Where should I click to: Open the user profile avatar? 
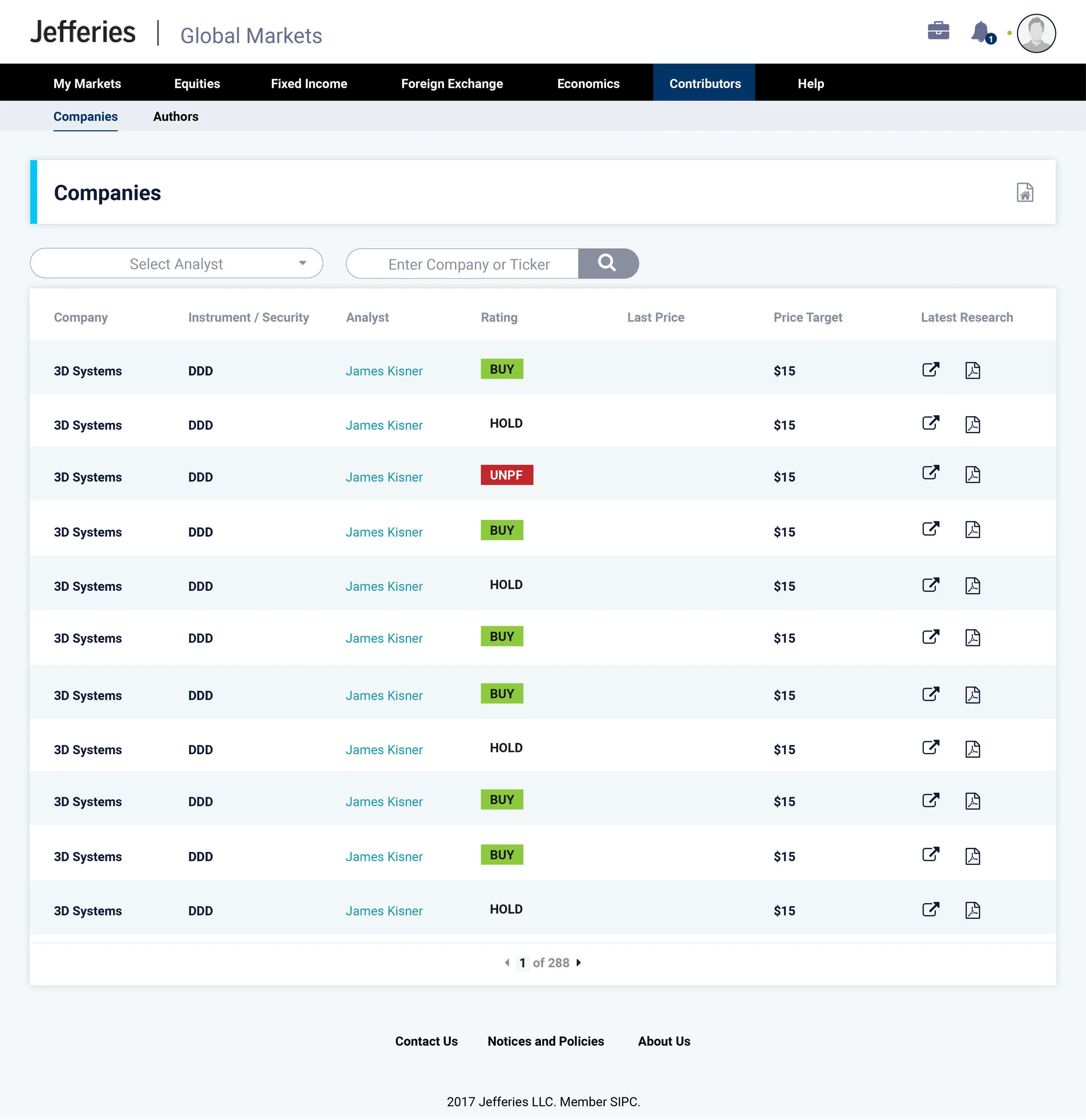(1036, 33)
